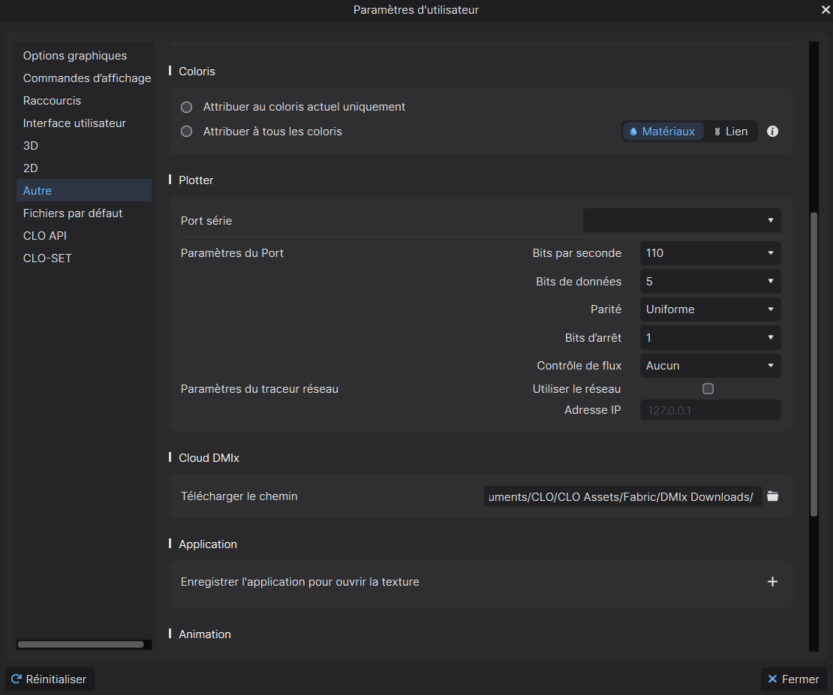Open the Parité dropdown
The width and height of the screenshot is (833, 695).
[x=710, y=309]
